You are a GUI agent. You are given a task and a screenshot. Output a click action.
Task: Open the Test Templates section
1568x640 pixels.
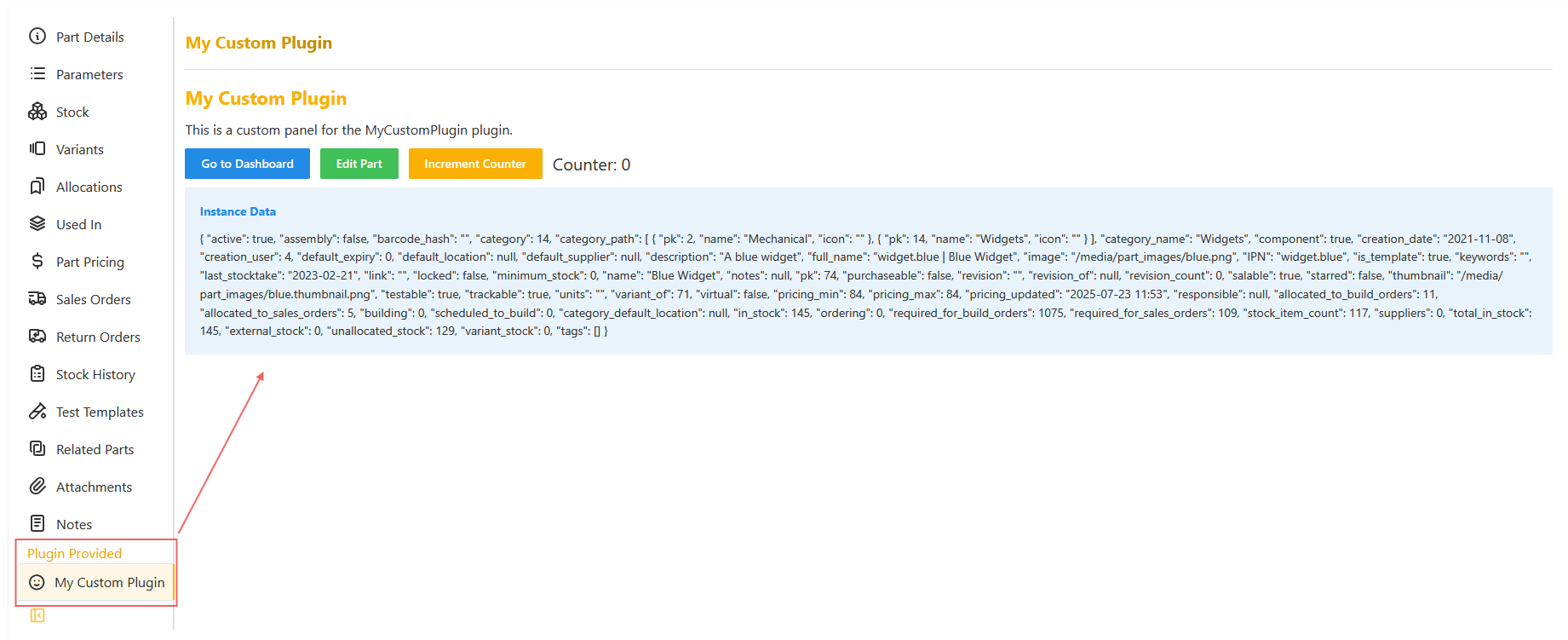pyautogui.click(x=100, y=412)
